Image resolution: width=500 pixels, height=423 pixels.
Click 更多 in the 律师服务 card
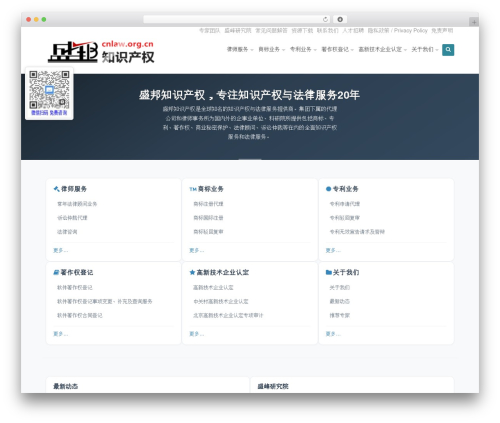[x=60, y=250]
